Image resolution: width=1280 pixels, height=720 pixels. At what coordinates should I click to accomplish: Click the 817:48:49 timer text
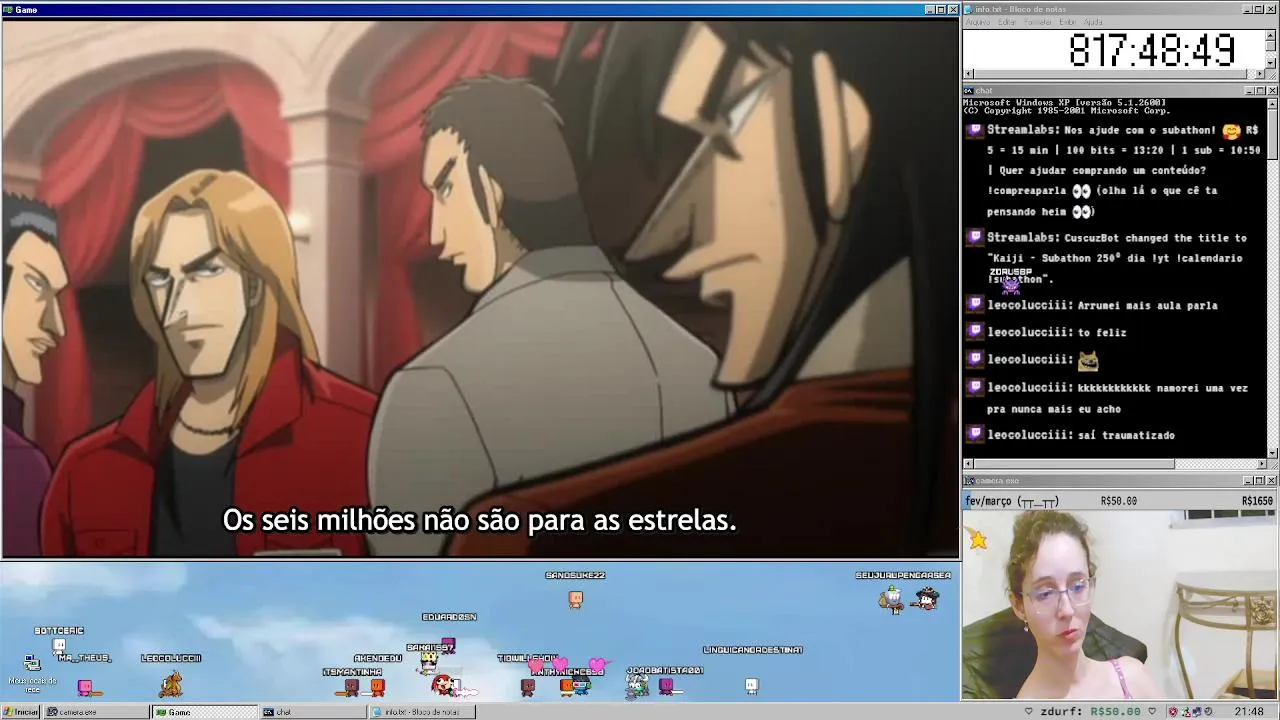click(1152, 50)
